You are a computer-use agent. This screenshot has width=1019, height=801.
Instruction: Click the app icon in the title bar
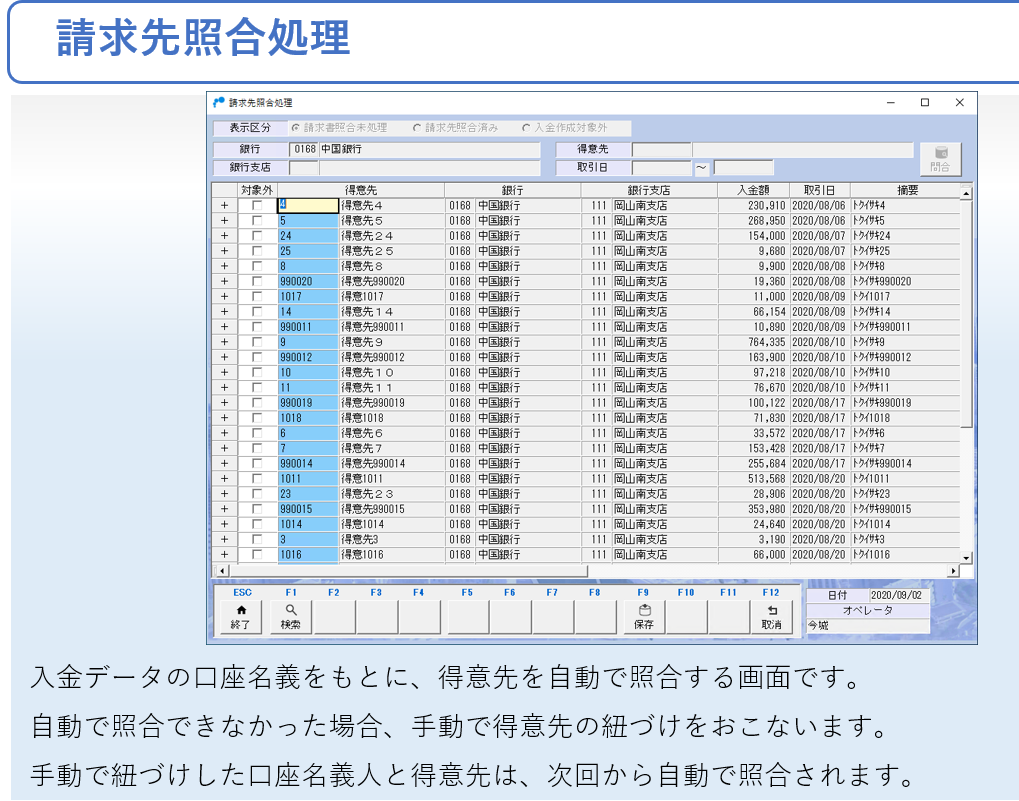click(x=219, y=103)
